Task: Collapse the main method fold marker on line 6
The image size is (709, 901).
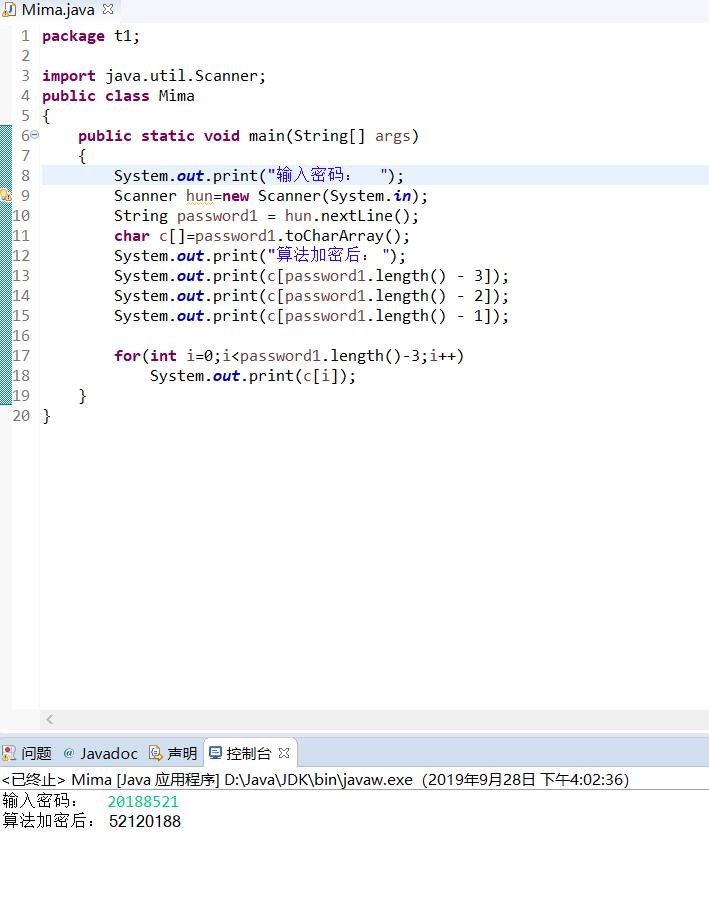Action: coord(34,134)
